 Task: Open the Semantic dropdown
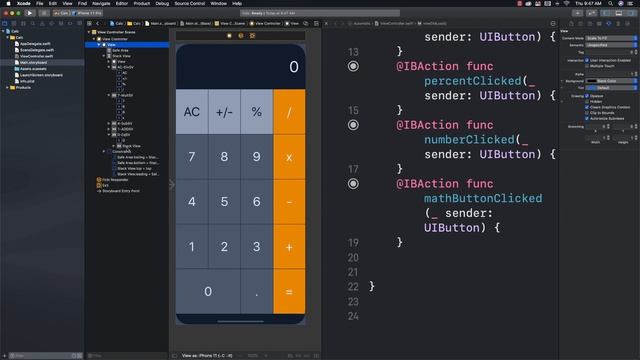(x=611, y=45)
